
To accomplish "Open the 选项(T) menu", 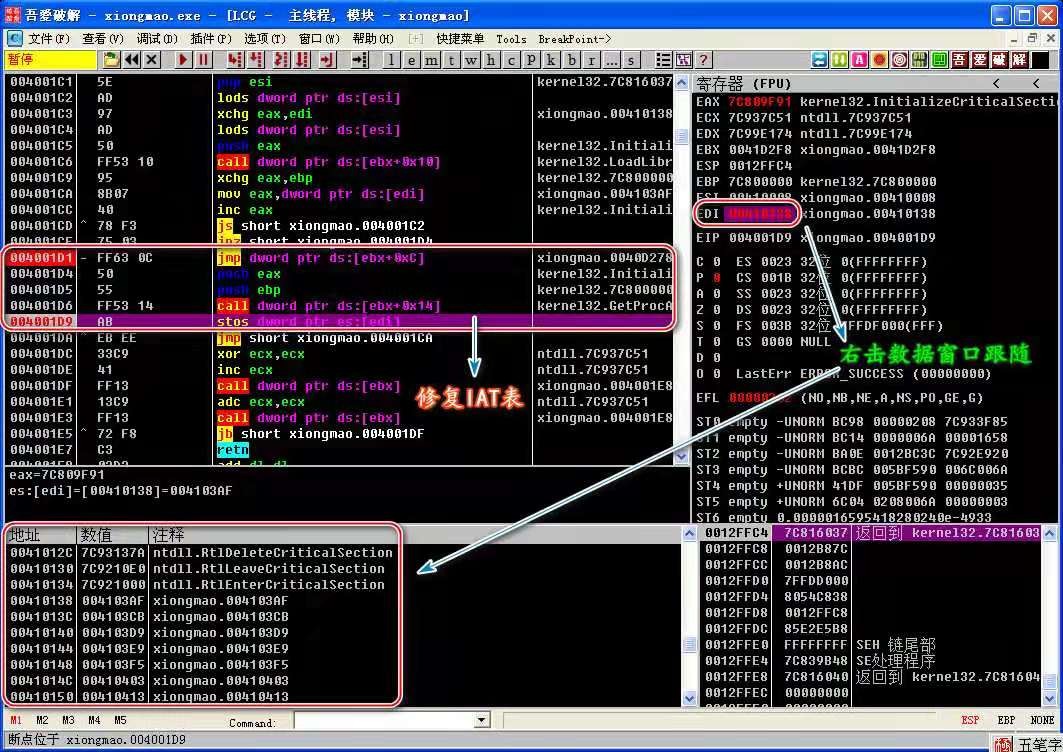I will click(x=264, y=39).
